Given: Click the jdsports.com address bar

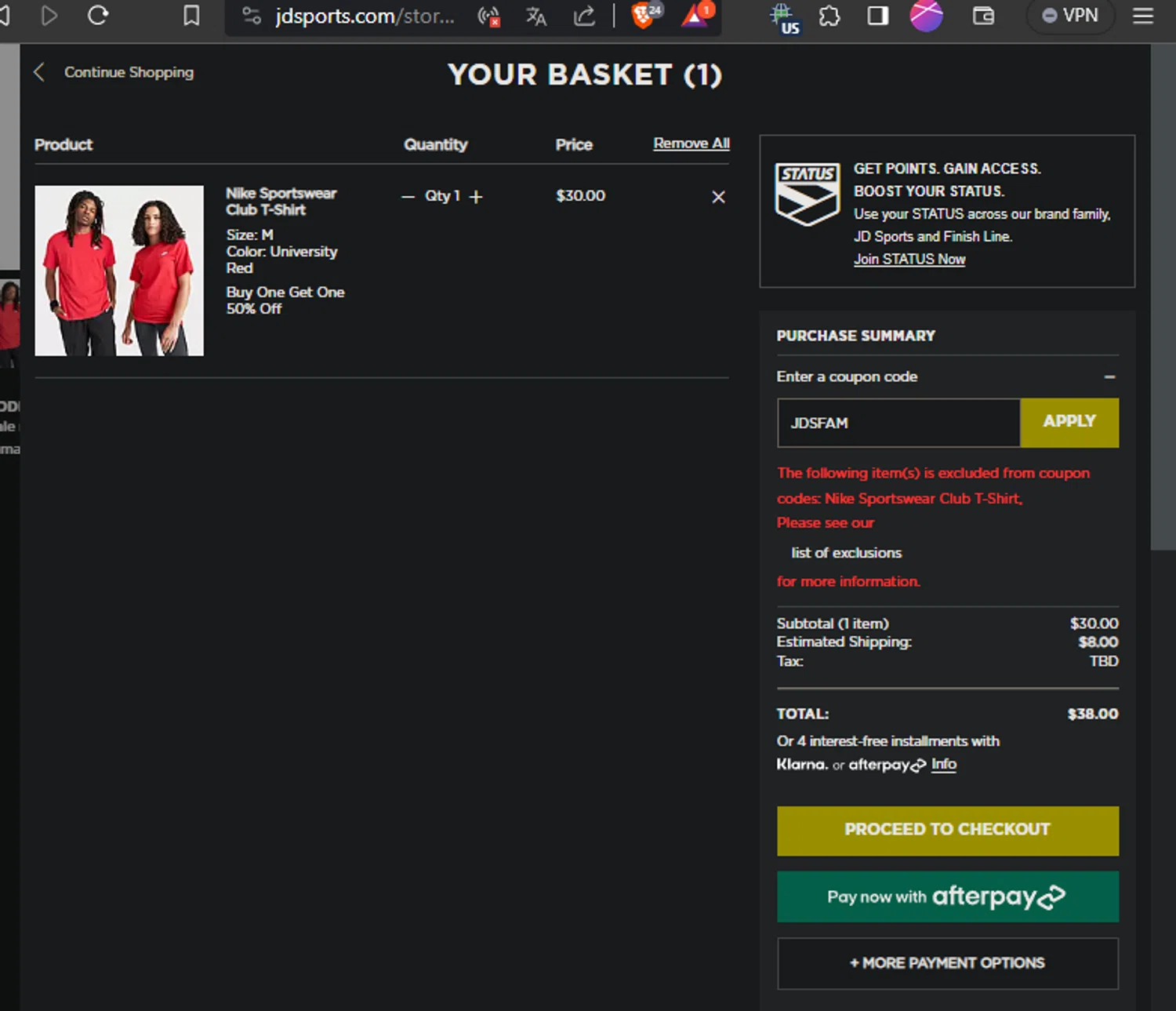Looking at the screenshot, I should (x=365, y=16).
